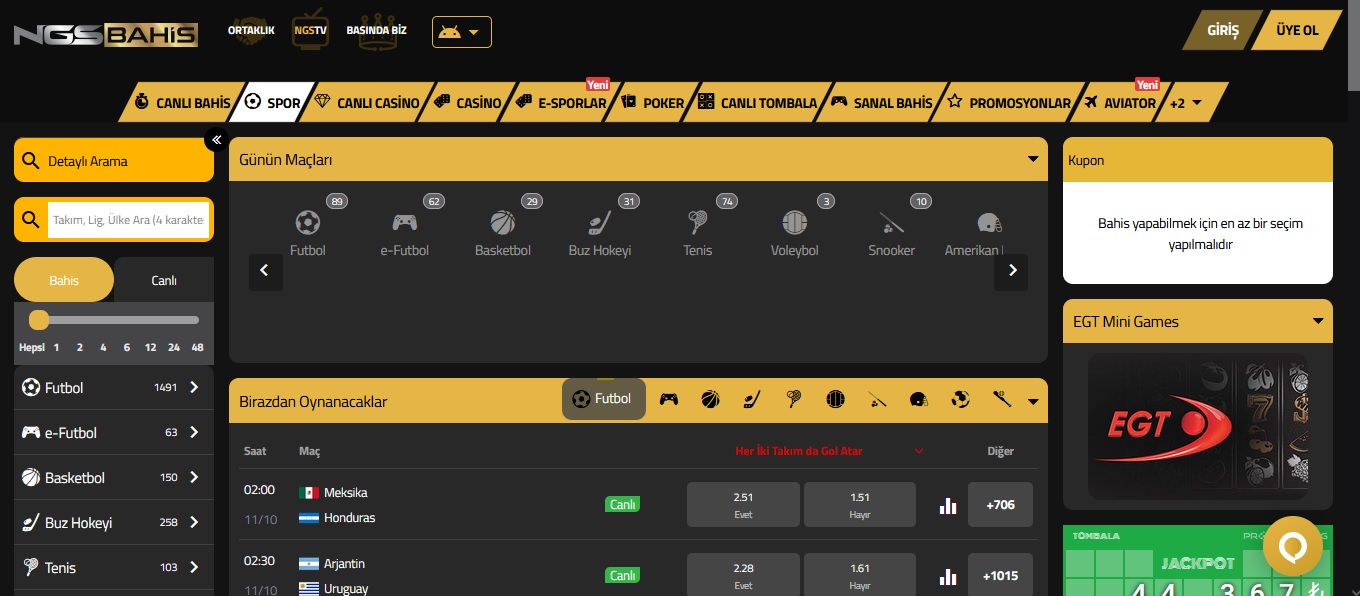This screenshot has width=1360, height=596.
Task: Collapse the Günün Maçları panel
Action: click(1033, 159)
